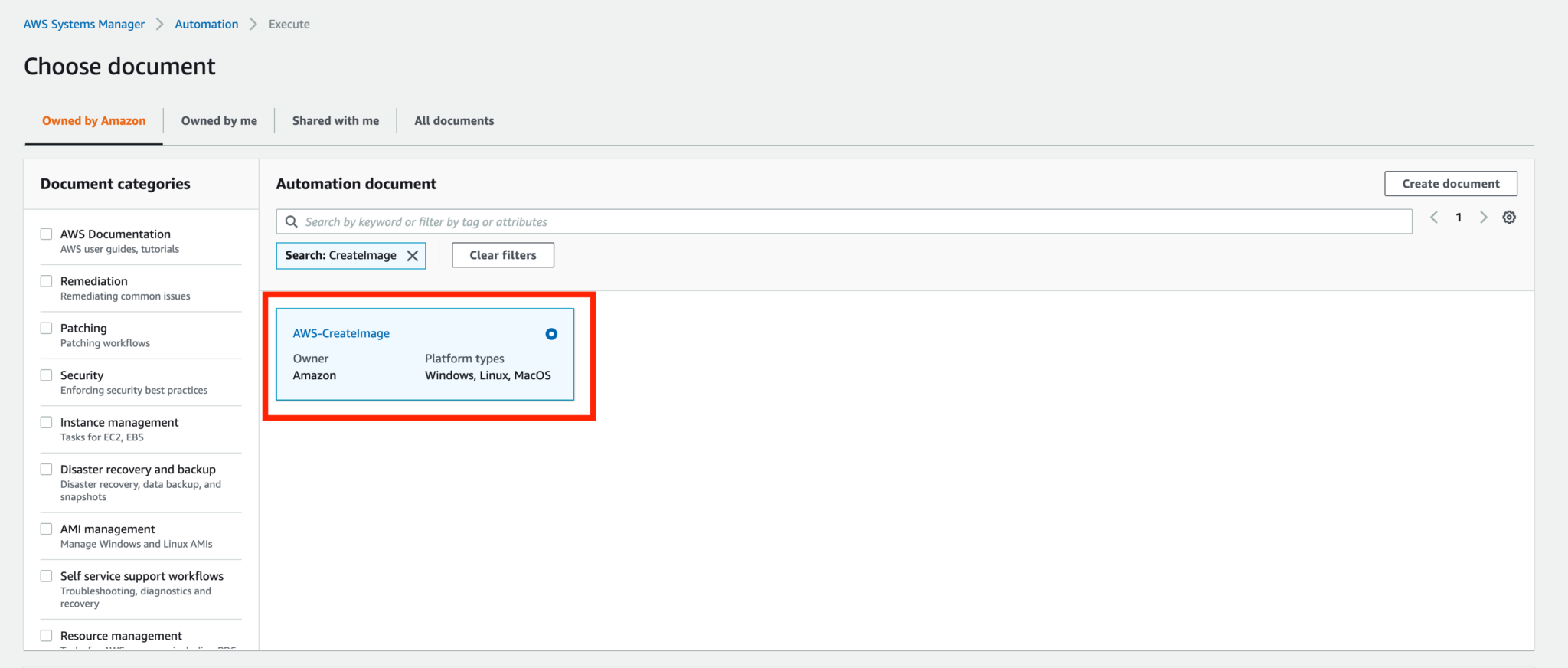Check the Remediation category
Image resolution: width=1568 pixels, height=668 pixels.
[x=47, y=281]
